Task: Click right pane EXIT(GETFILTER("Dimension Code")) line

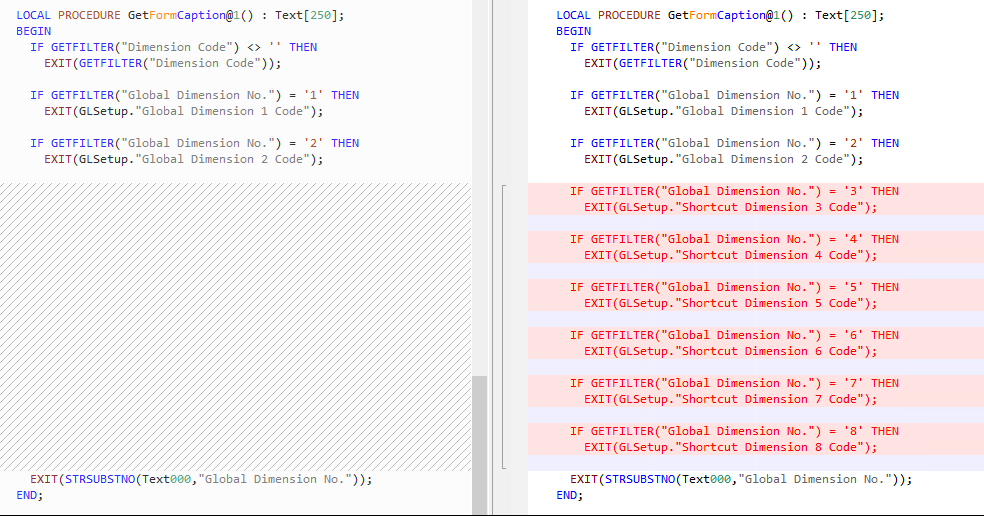Action: pyautogui.click(x=702, y=63)
